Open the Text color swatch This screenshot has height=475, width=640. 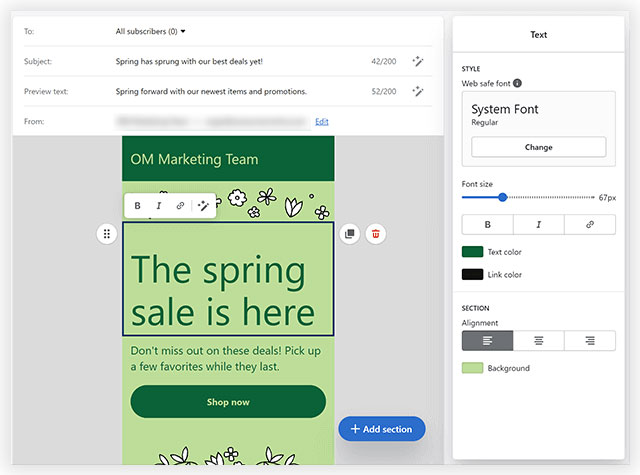click(x=472, y=252)
